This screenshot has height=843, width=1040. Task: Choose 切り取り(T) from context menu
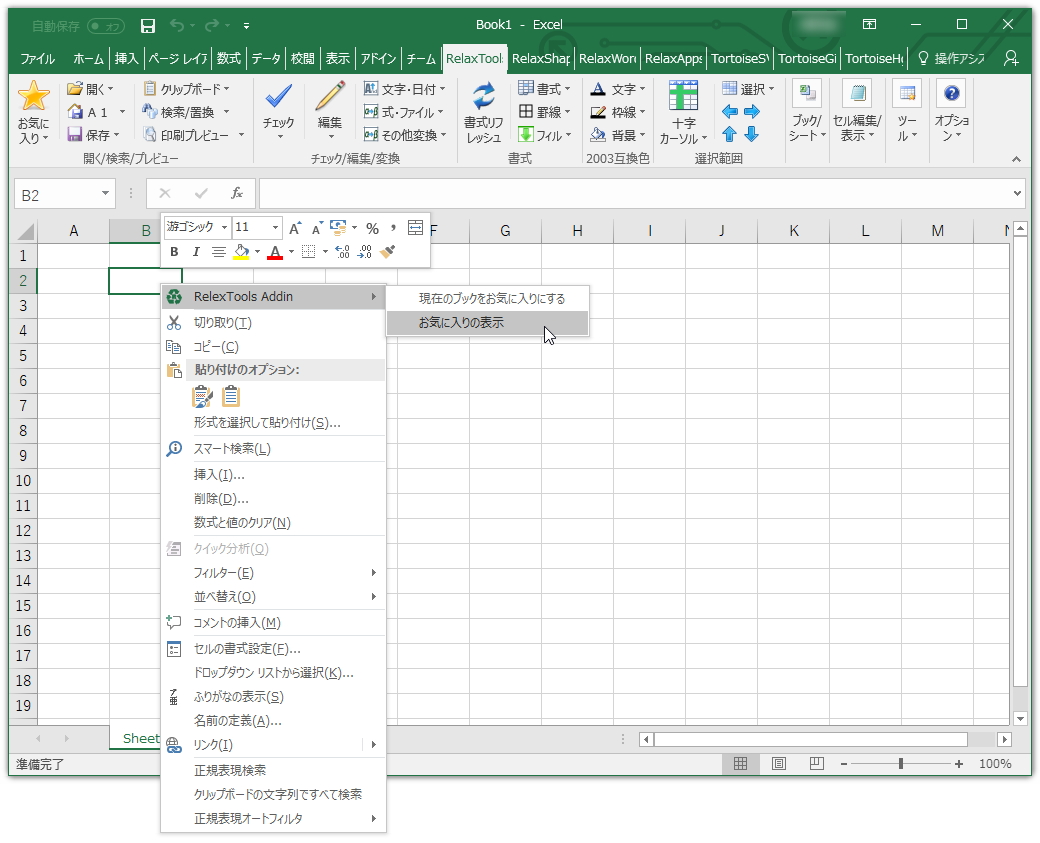coord(273,323)
